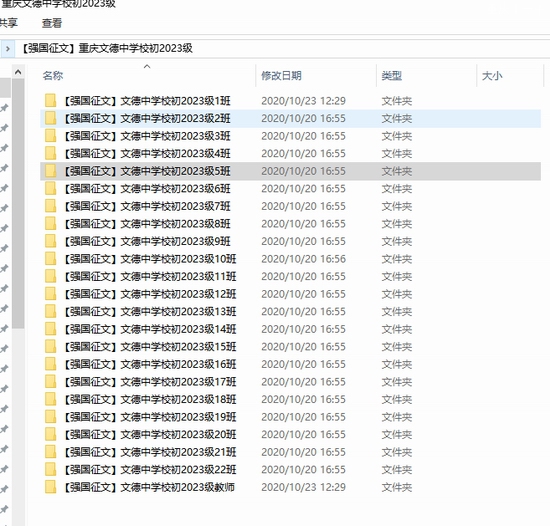550x526 pixels.
Task: Sort by the 大小 column header
Action: pos(492,75)
